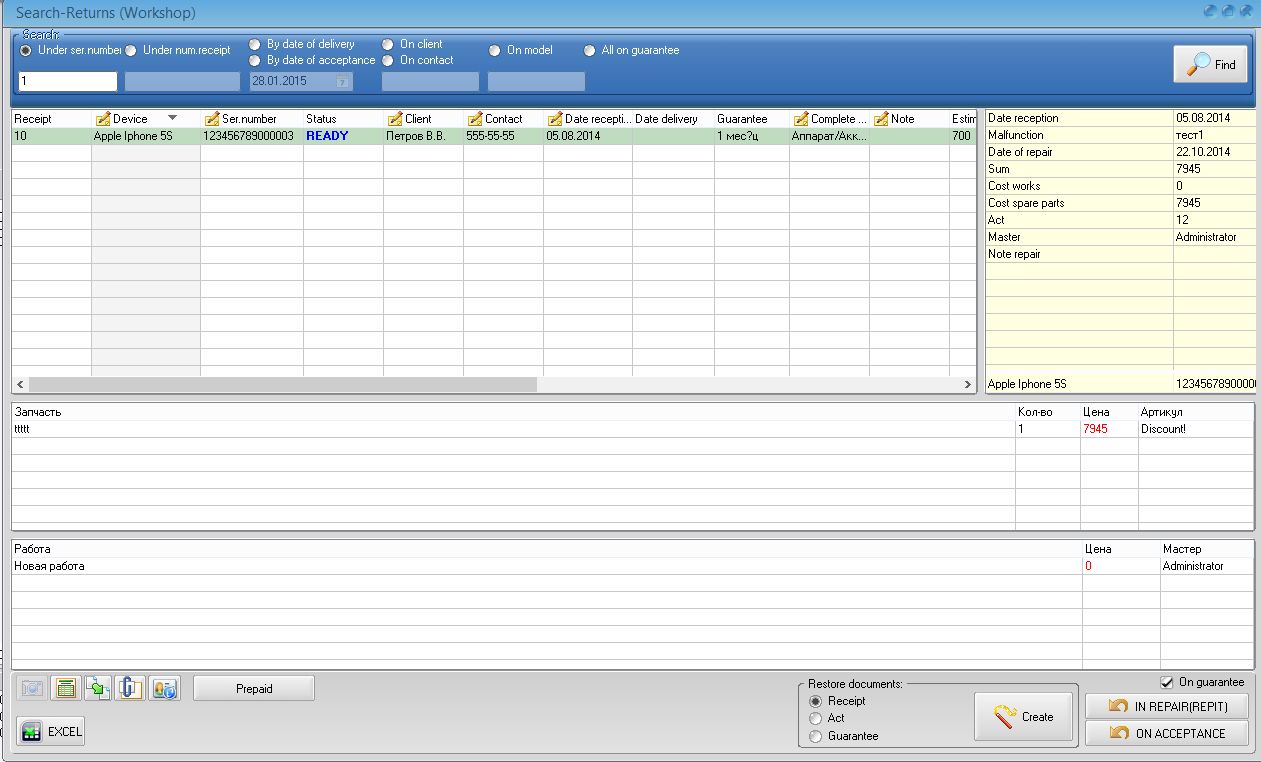Export the results with the EXCEL button
Image resolution: width=1261 pixels, height=762 pixels.
51,731
